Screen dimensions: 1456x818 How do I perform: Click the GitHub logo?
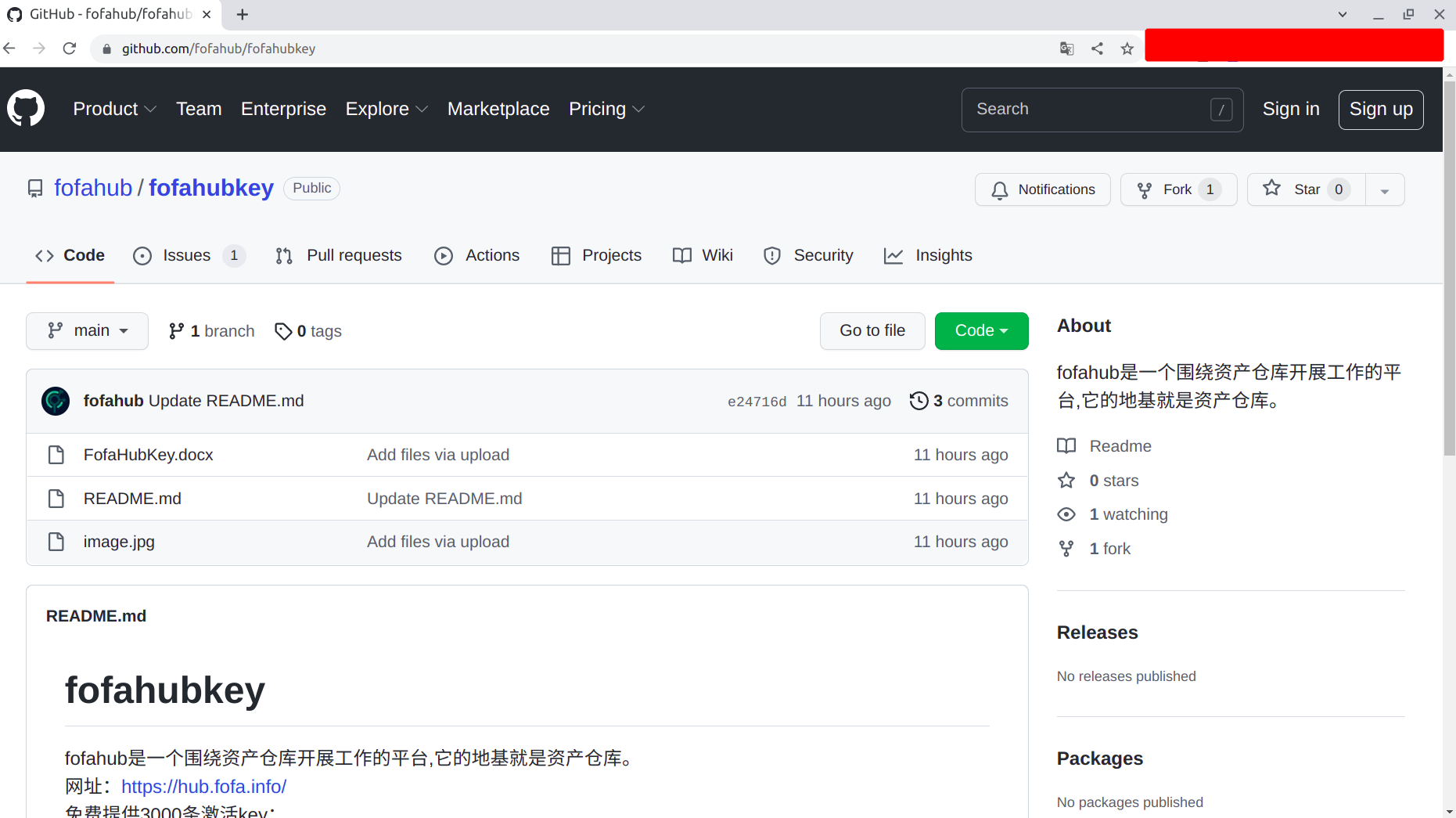[x=26, y=108]
